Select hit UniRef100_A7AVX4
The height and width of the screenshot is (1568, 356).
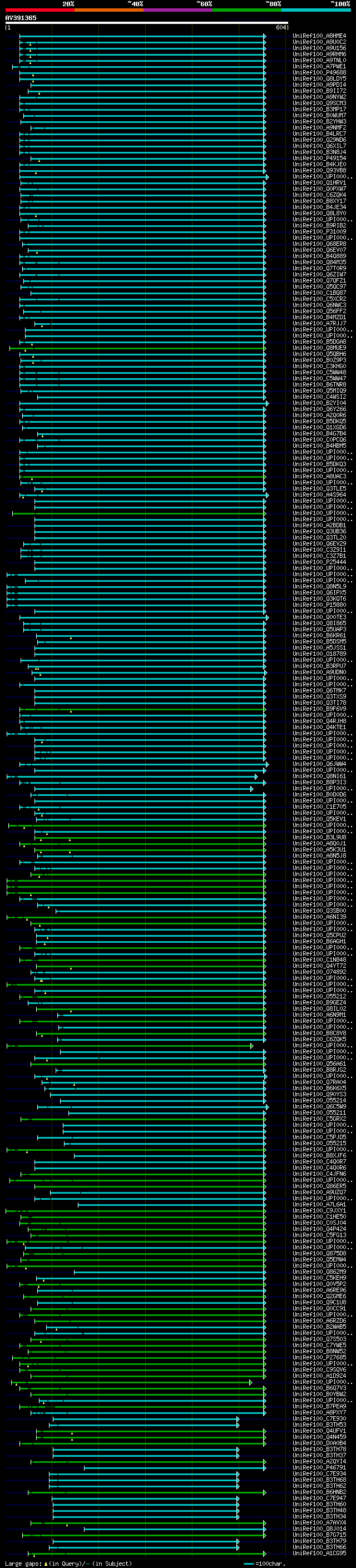pos(319,1522)
